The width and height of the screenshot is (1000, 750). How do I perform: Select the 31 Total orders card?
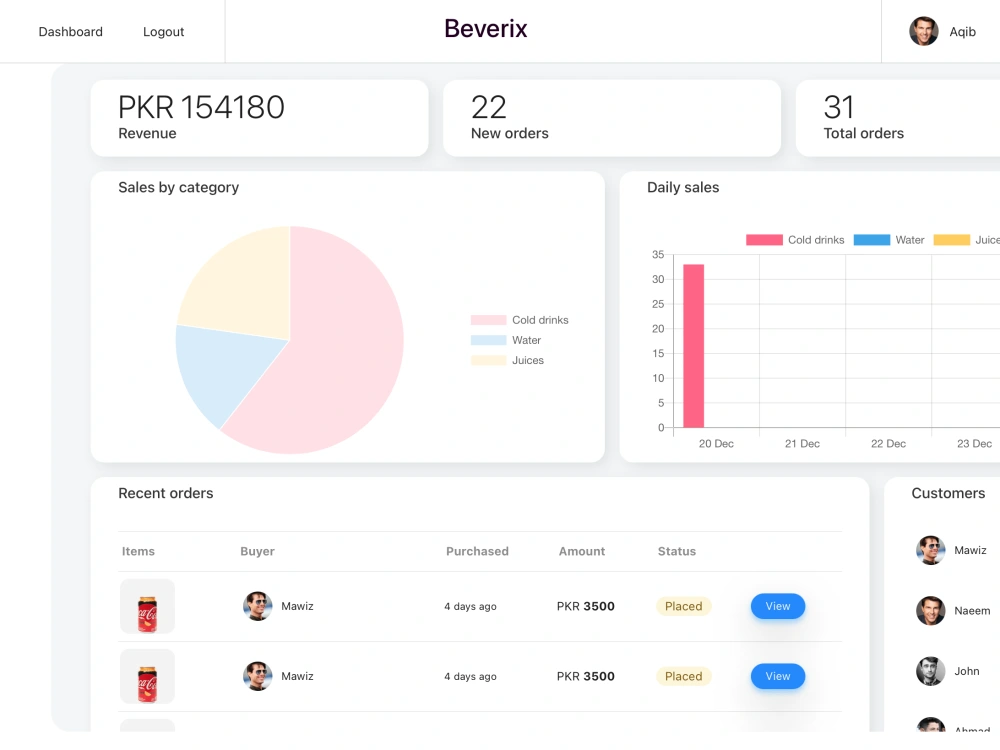pyautogui.click(x=898, y=118)
